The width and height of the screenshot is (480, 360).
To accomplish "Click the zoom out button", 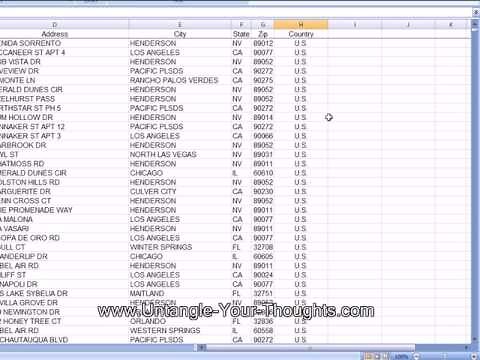I will click(415, 356).
